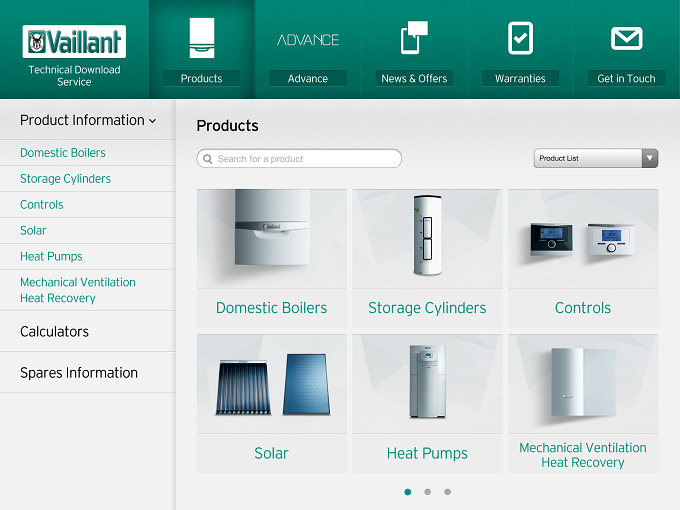The height and width of the screenshot is (510, 680).
Task: Click the Mechanical Ventilation unit image
Action: click(x=583, y=384)
